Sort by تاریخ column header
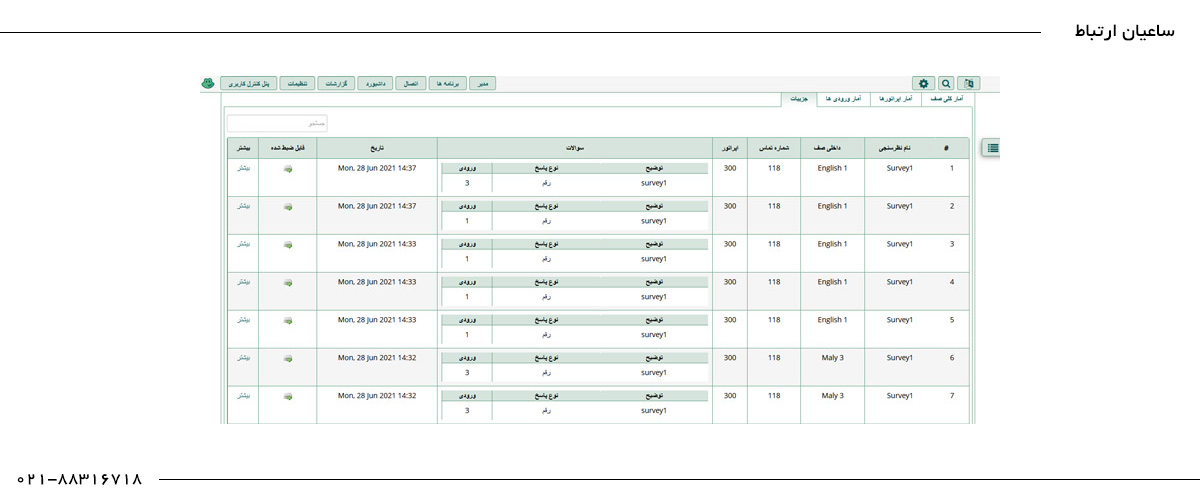The image size is (1200, 500). coord(377,148)
